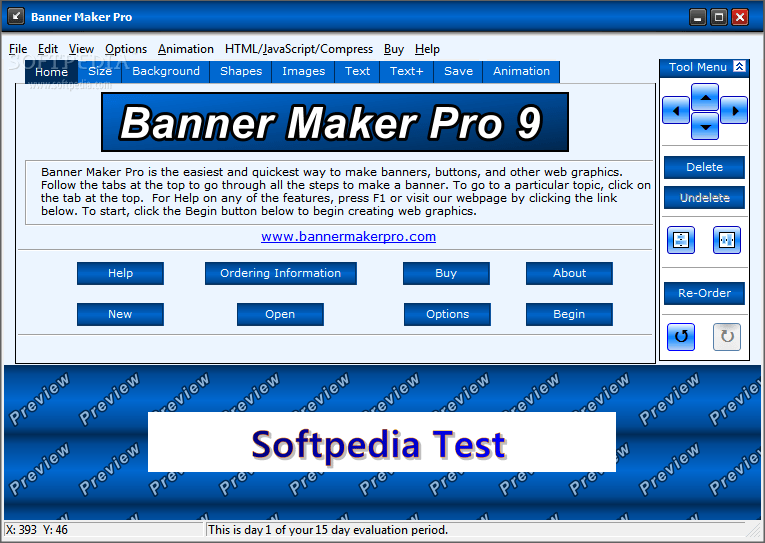Close the Banner Maker Pro window
Screen dimensions: 765x543
740,17
